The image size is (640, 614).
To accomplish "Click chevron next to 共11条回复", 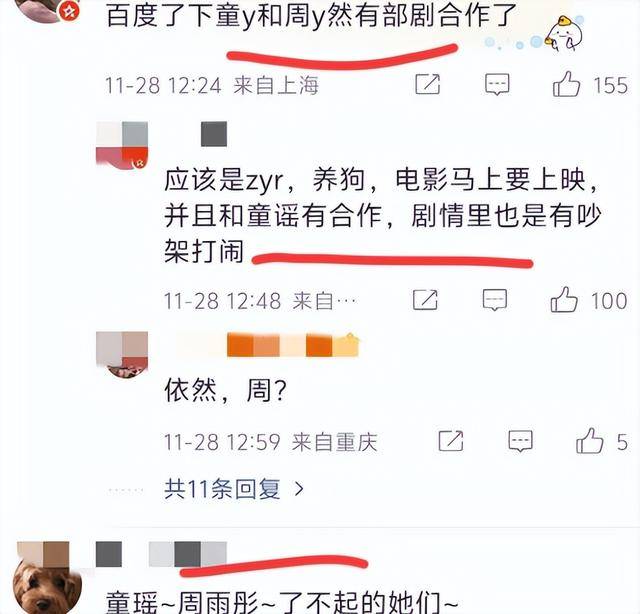I will [x=299, y=489].
